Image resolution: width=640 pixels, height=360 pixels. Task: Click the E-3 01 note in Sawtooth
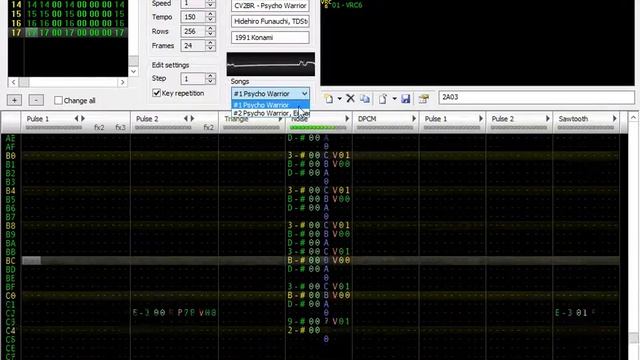pyautogui.click(x=571, y=313)
